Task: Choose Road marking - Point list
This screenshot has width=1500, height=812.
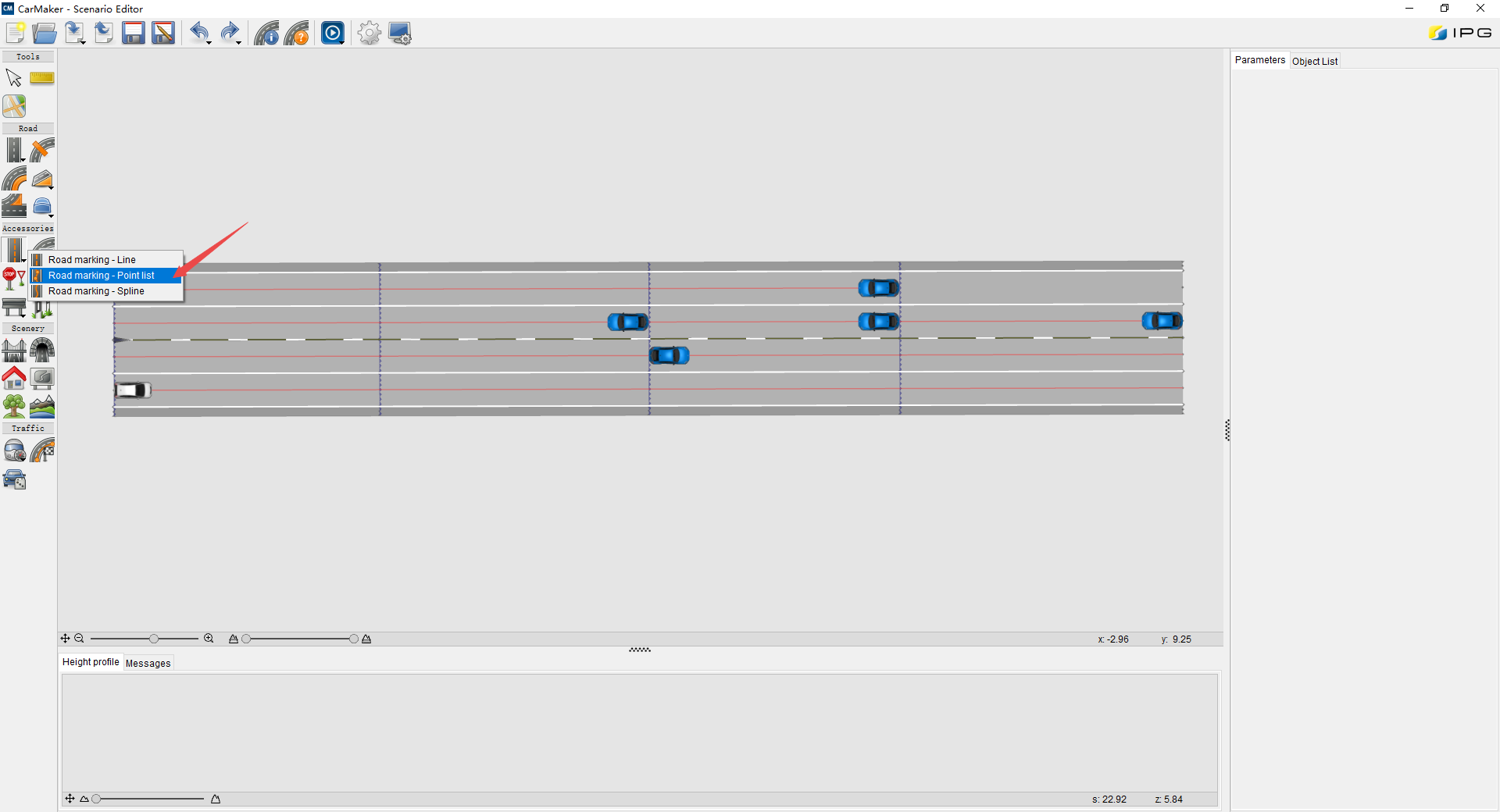Action: (x=106, y=276)
